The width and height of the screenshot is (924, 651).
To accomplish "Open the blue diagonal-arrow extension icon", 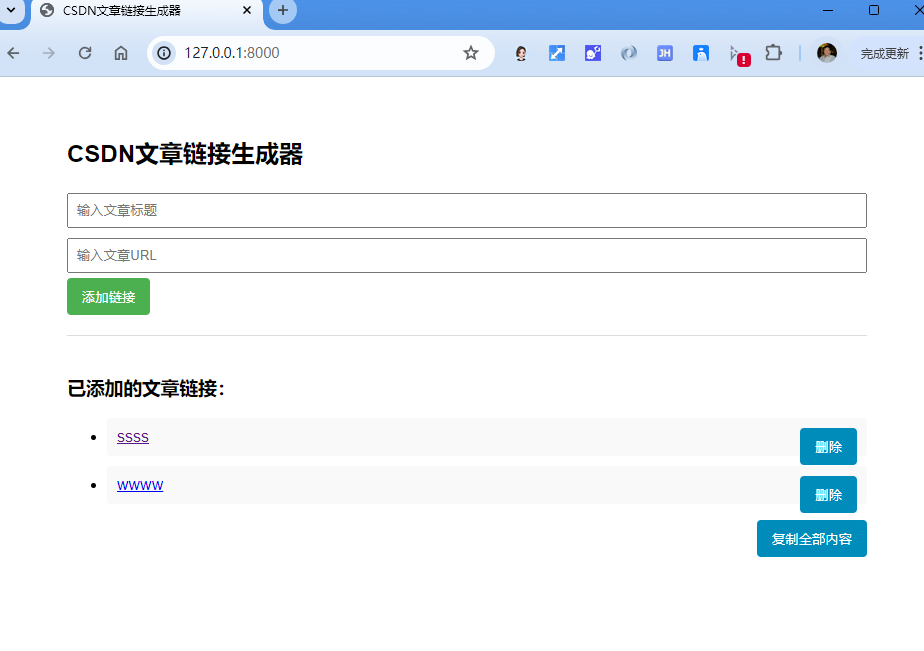I will 557,53.
